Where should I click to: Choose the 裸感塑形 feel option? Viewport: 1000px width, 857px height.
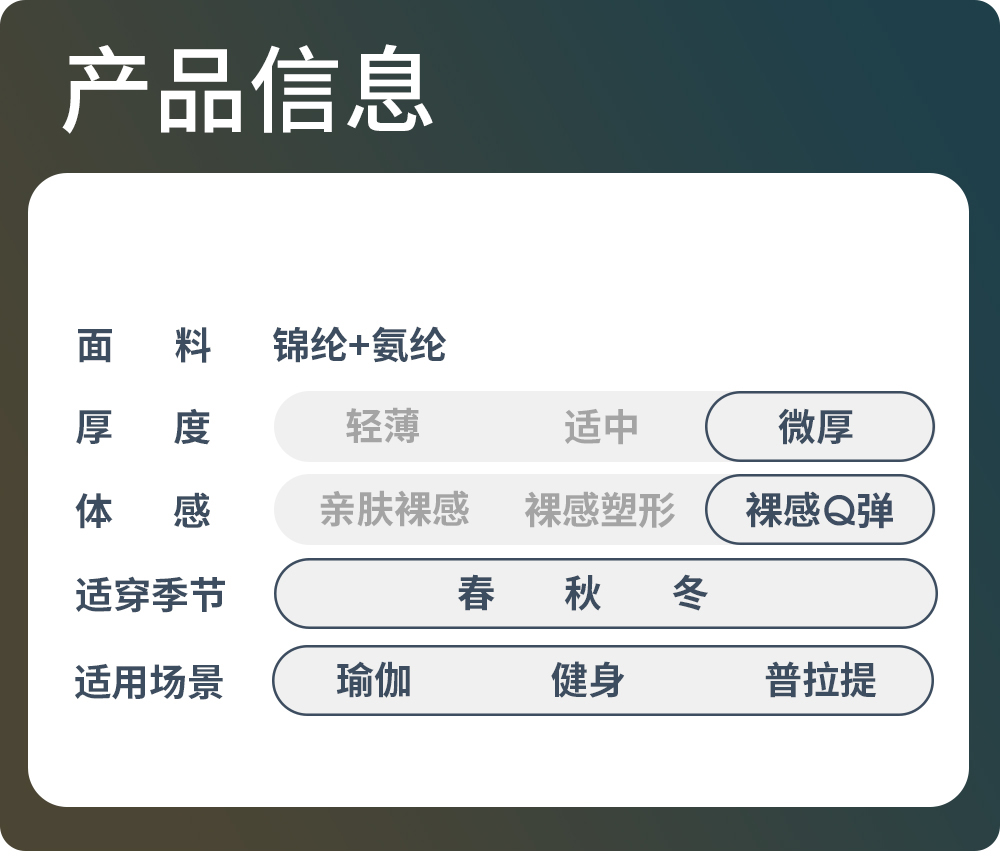point(600,510)
